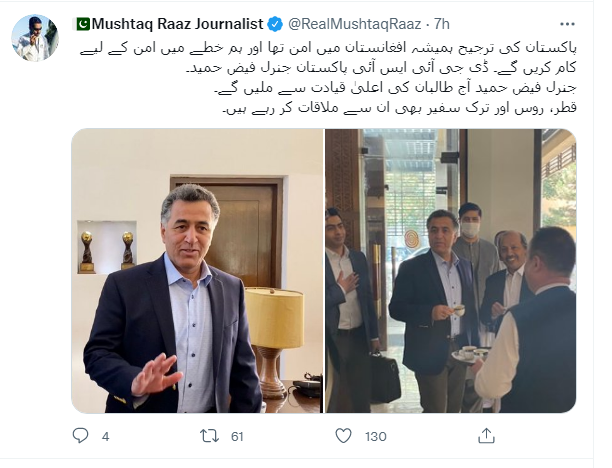Open the three-dot more options menu

[x=567, y=24]
